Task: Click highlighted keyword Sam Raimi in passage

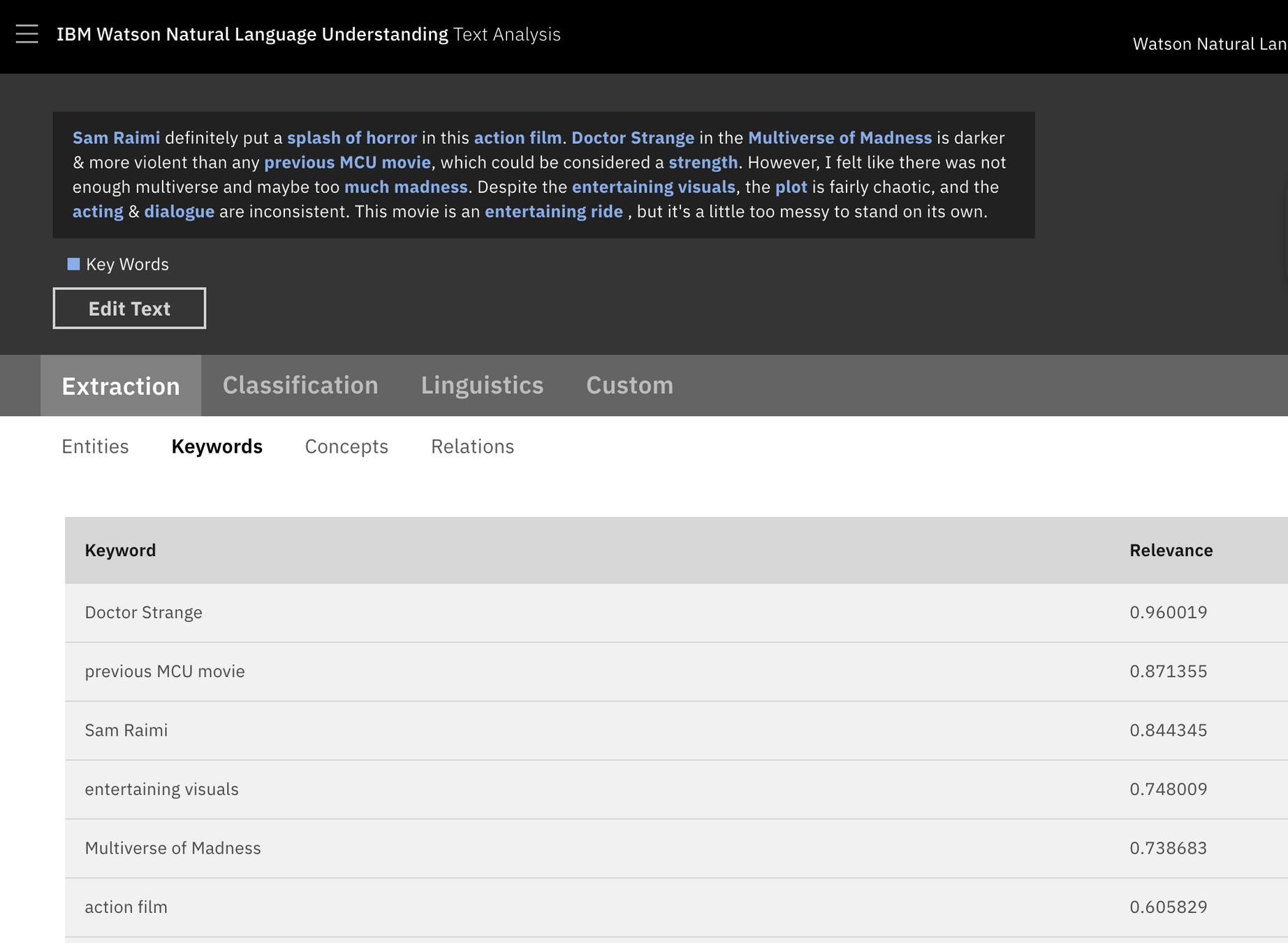Action: point(116,138)
